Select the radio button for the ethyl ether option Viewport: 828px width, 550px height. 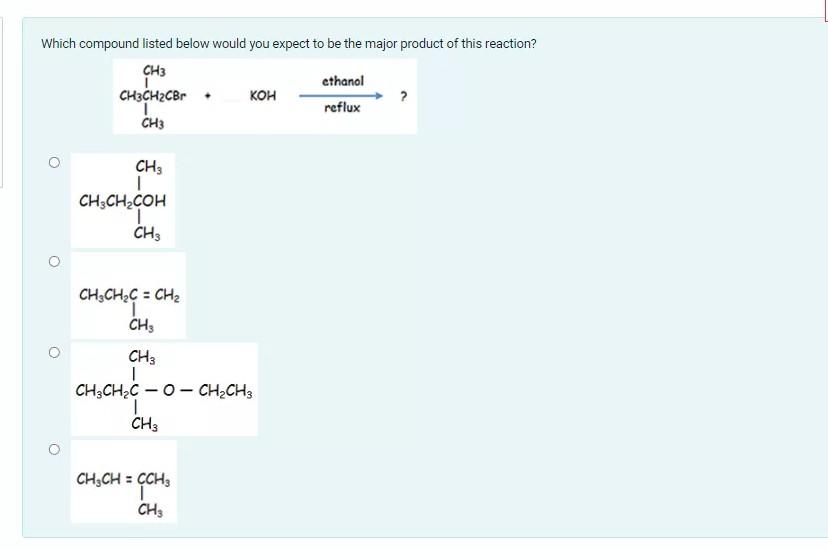click(54, 352)
